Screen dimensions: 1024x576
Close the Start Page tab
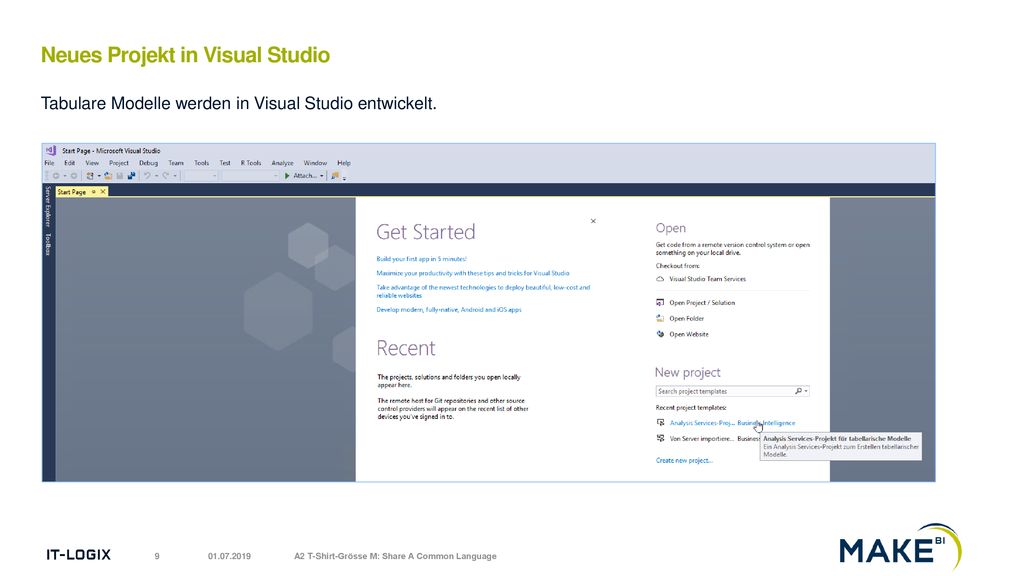(x=103, y=192)
